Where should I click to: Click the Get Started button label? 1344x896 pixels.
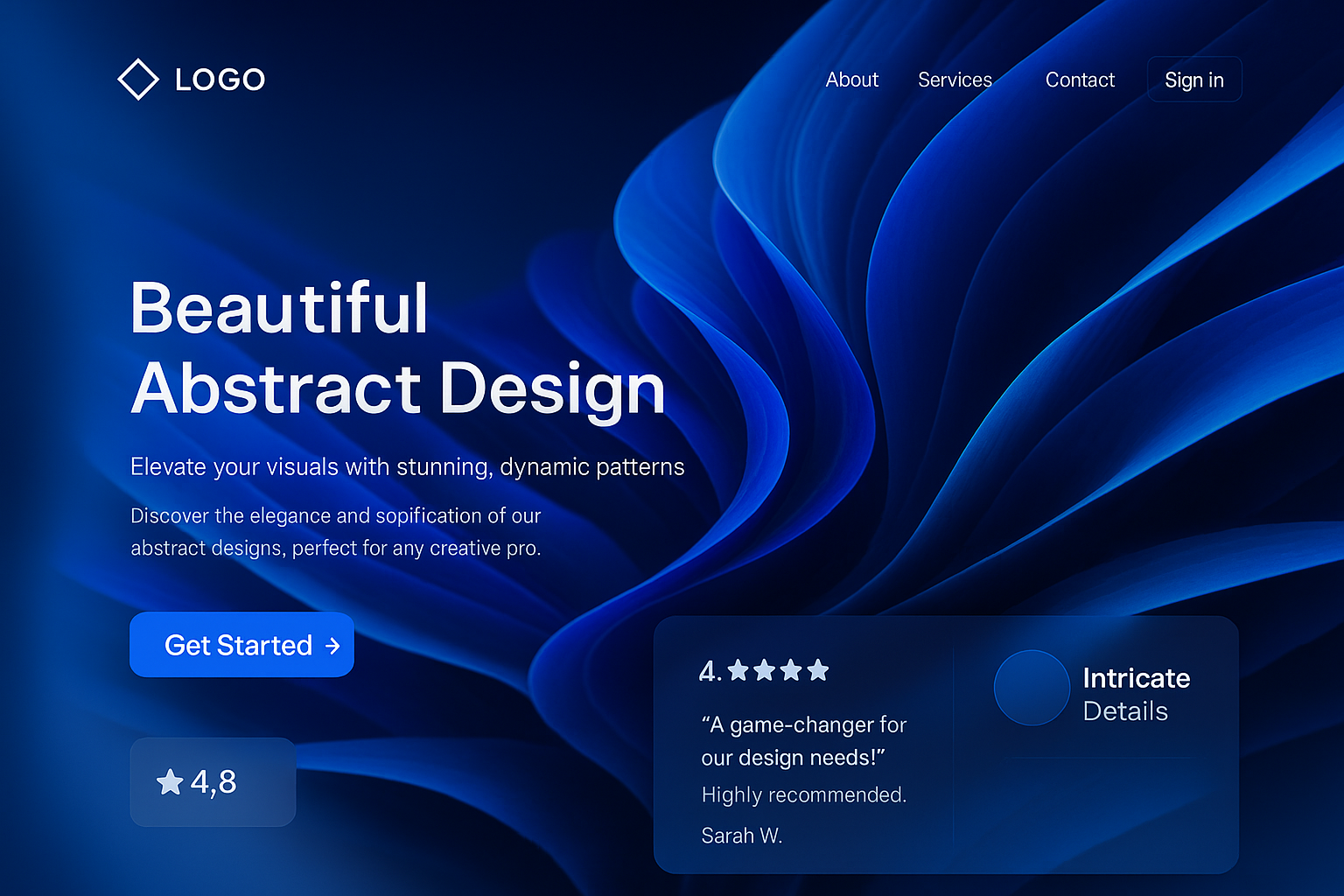tap(238, 646)
